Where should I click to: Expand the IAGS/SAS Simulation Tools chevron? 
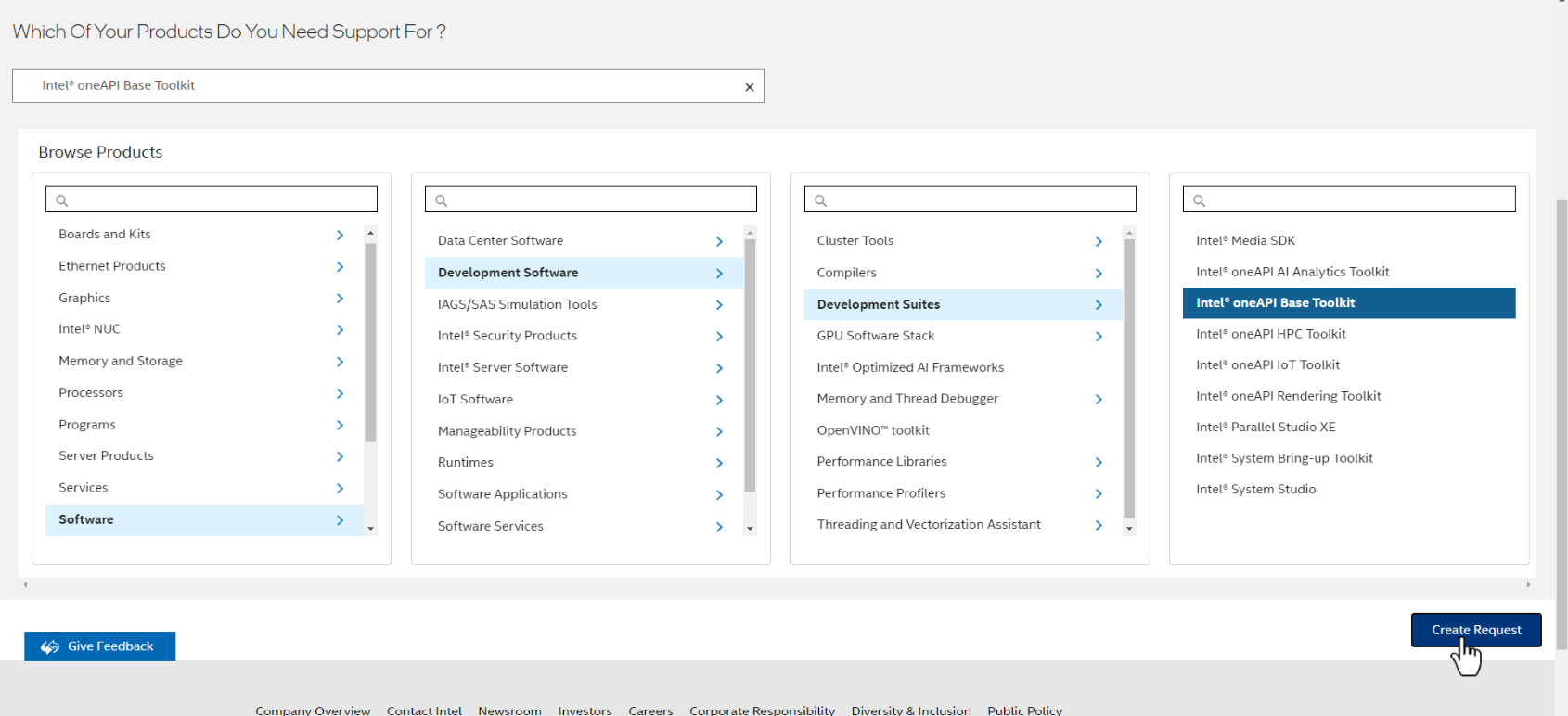tap(719, 304)
